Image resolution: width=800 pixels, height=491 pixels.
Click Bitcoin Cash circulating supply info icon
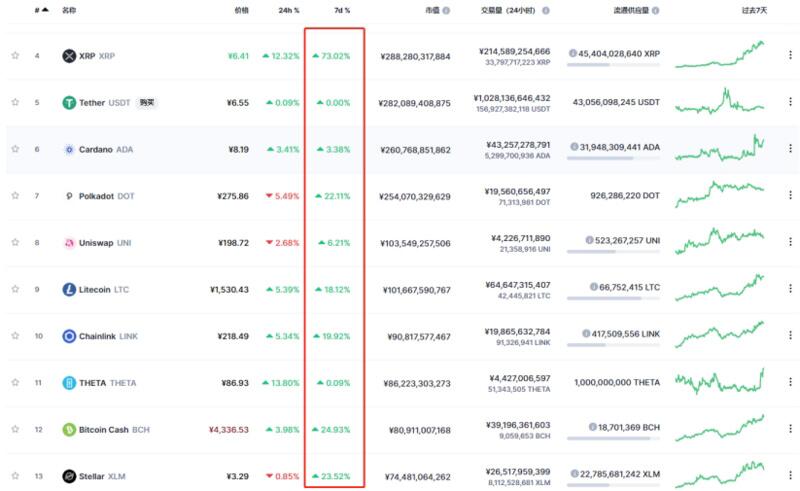pyautogui.click(x=592, y=427)
